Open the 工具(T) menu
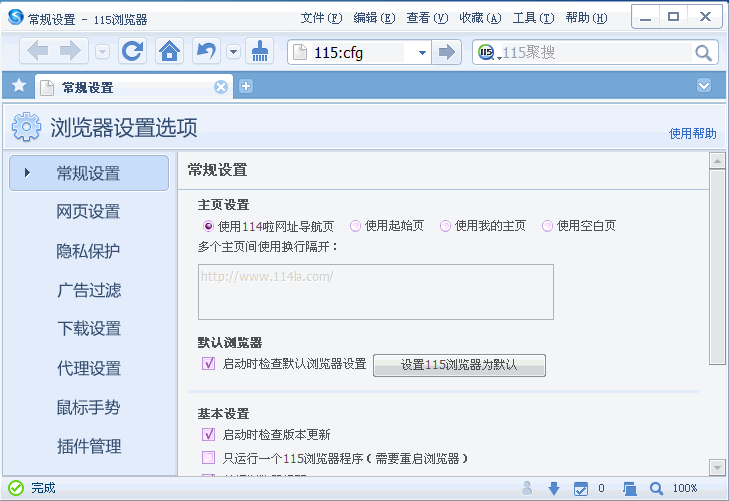Screen dimensions: 729x501 (533, 18)
